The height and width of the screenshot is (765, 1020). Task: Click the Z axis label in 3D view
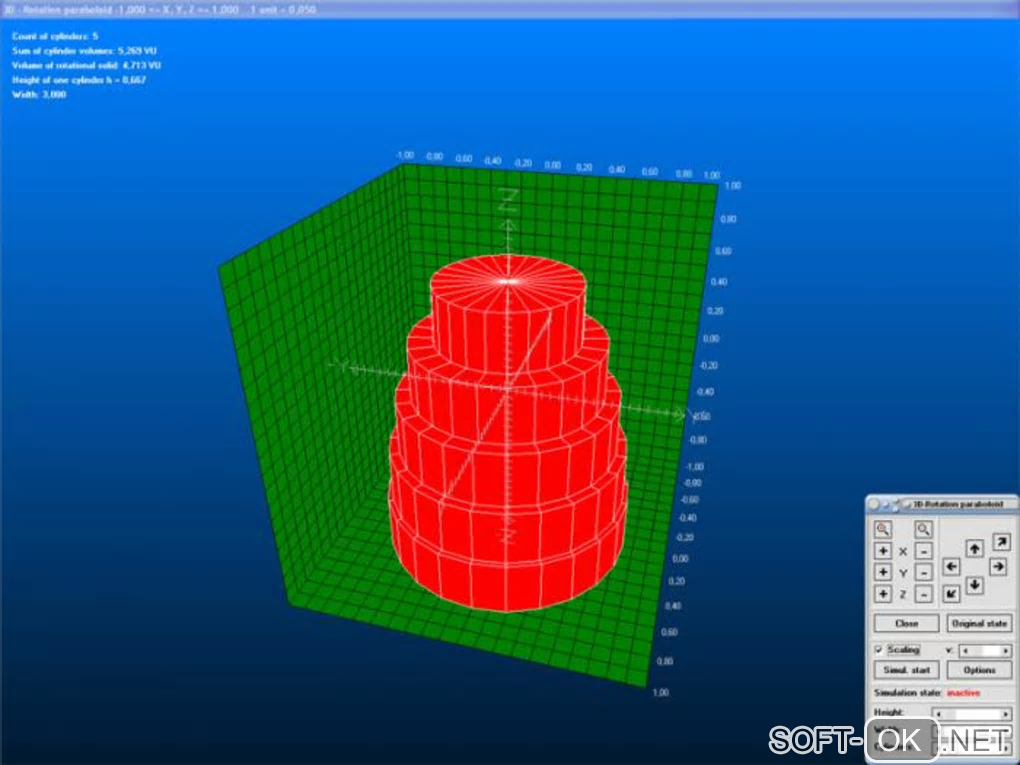coord(507,200)
